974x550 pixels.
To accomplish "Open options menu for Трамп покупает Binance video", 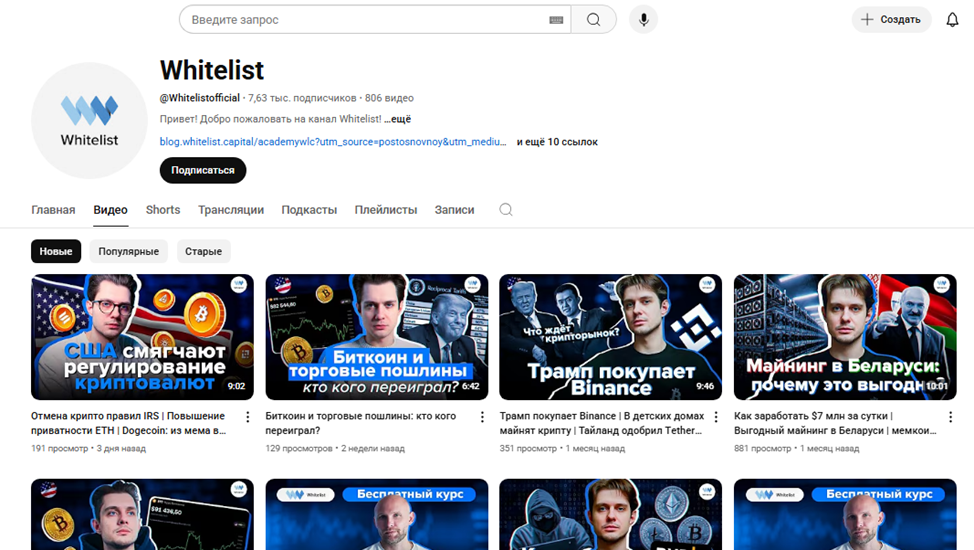I will (716, 417).
